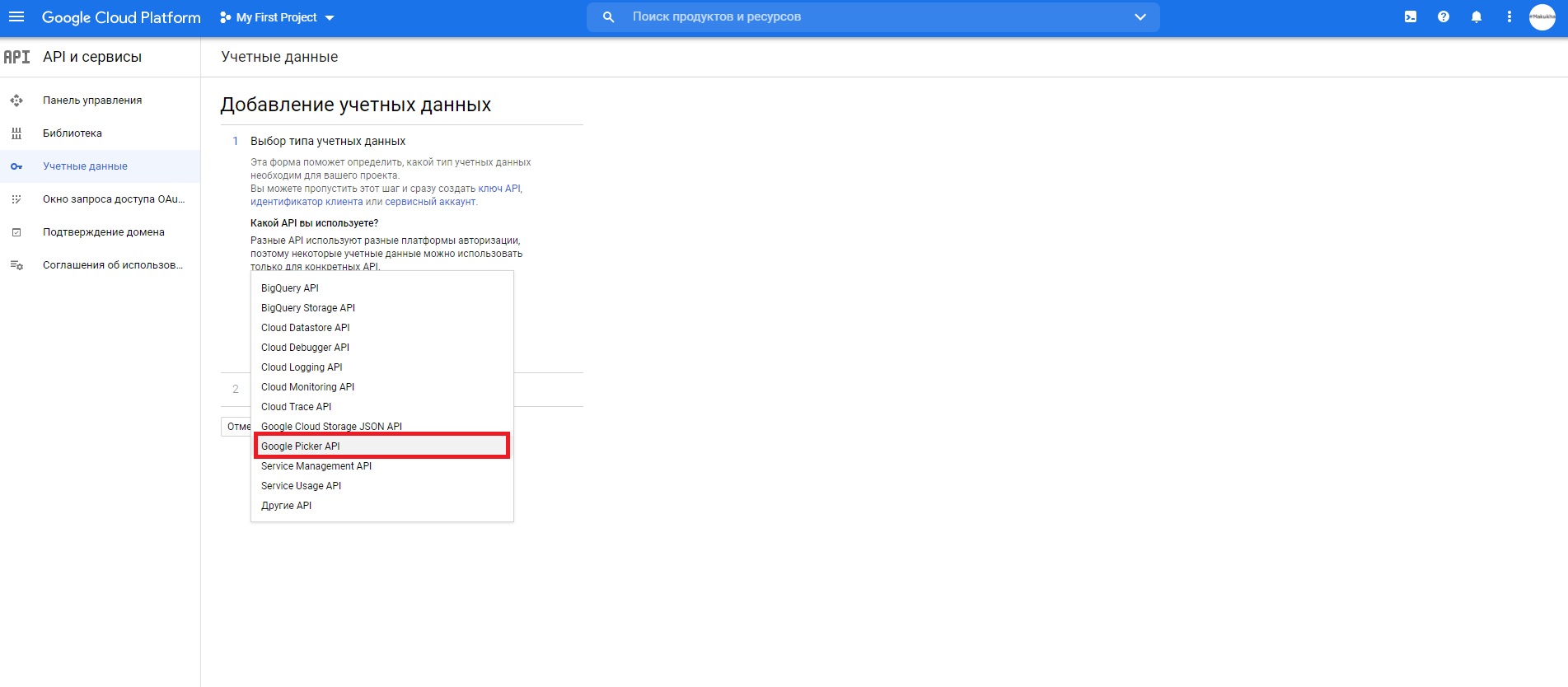Open the My First Project selector
1568x687 pixels.
[277, 17]
